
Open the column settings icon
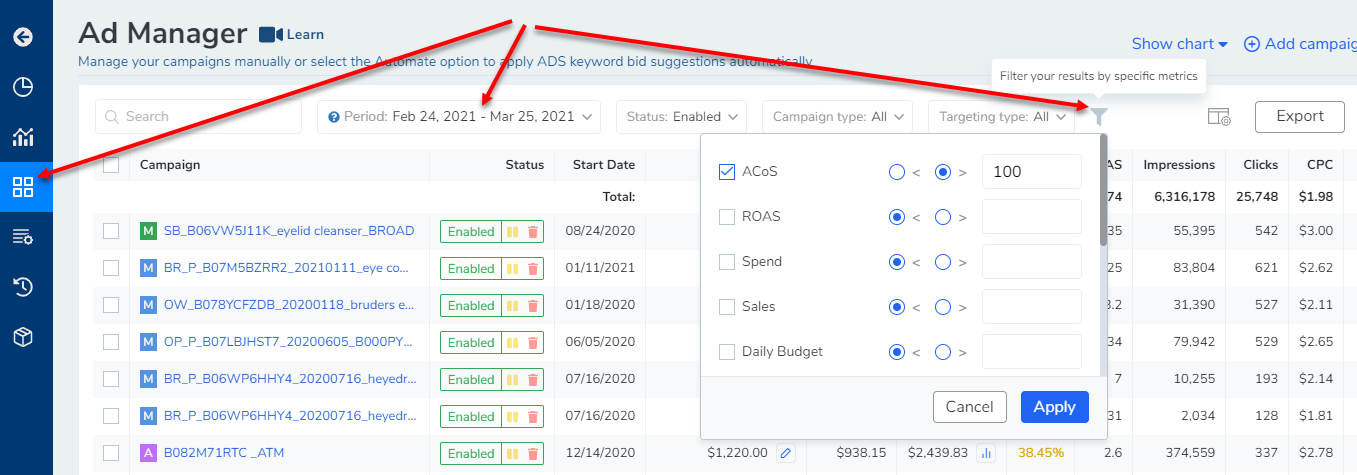pyautogui.click(x=1219, y=117)
